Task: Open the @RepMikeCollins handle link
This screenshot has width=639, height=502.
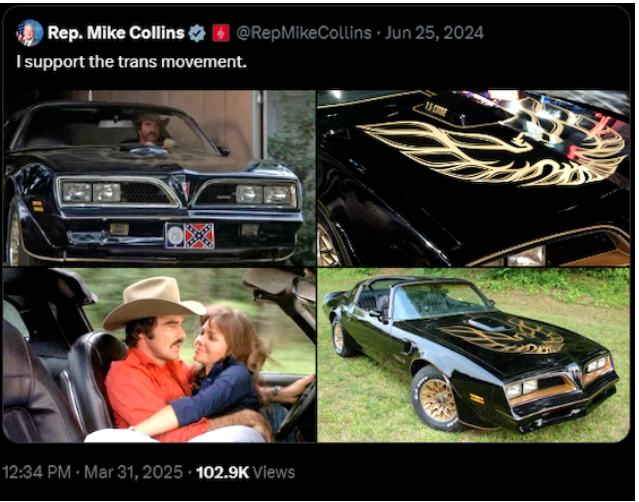Action: (x=304, y=33)
